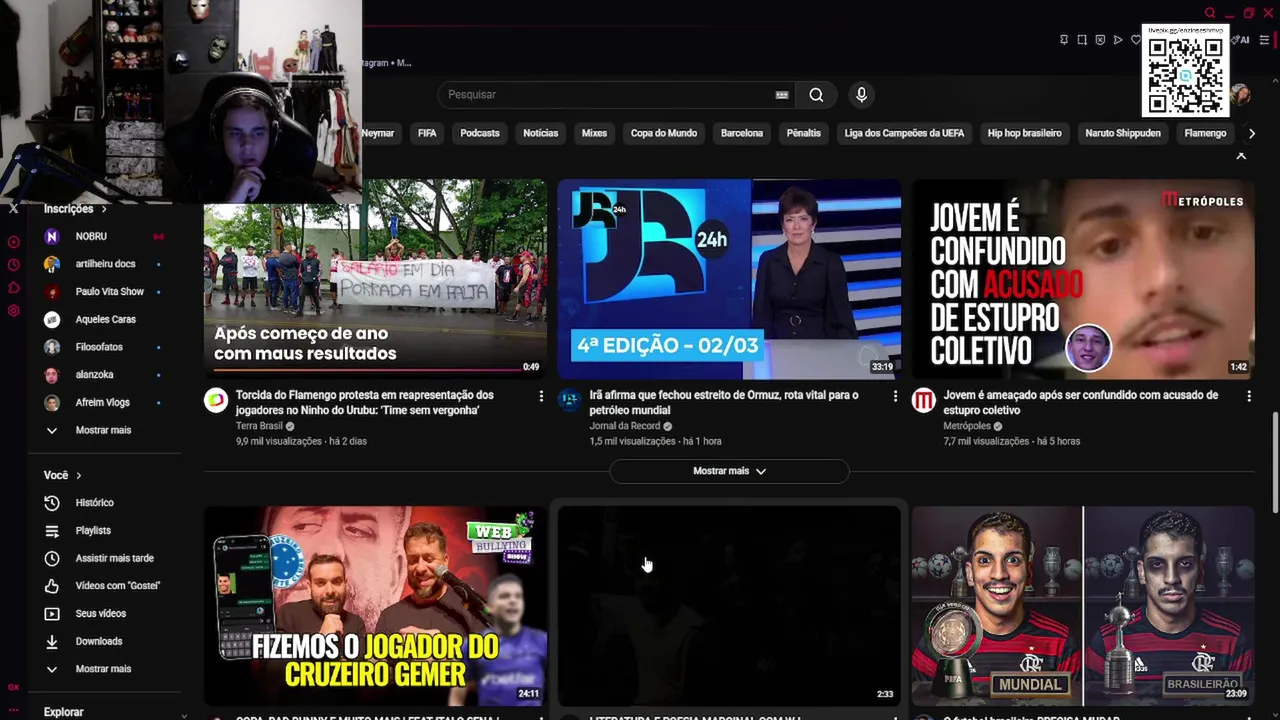The width and height of the screenshot is (1280, 720).
Task: Open the Terra Brasil channel avatar
Action: [x=216, y=401]
